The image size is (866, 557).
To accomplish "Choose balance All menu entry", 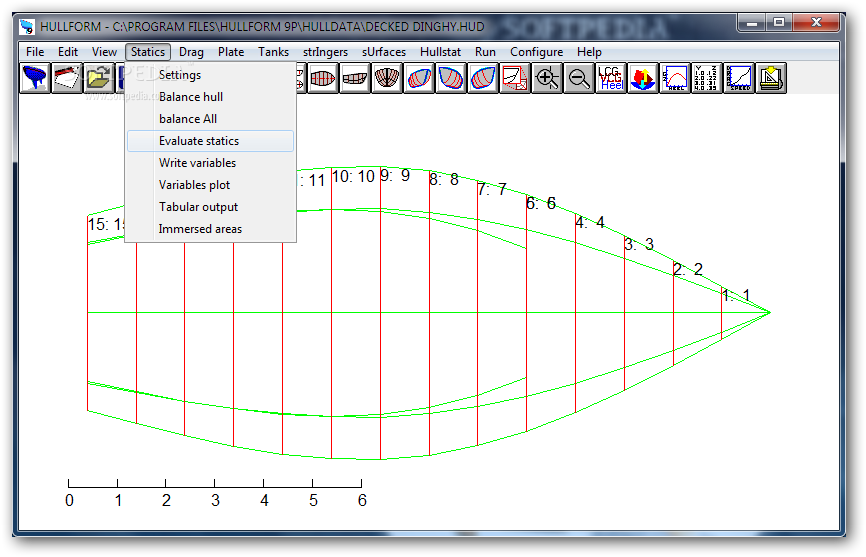I will tap(210, 119).
